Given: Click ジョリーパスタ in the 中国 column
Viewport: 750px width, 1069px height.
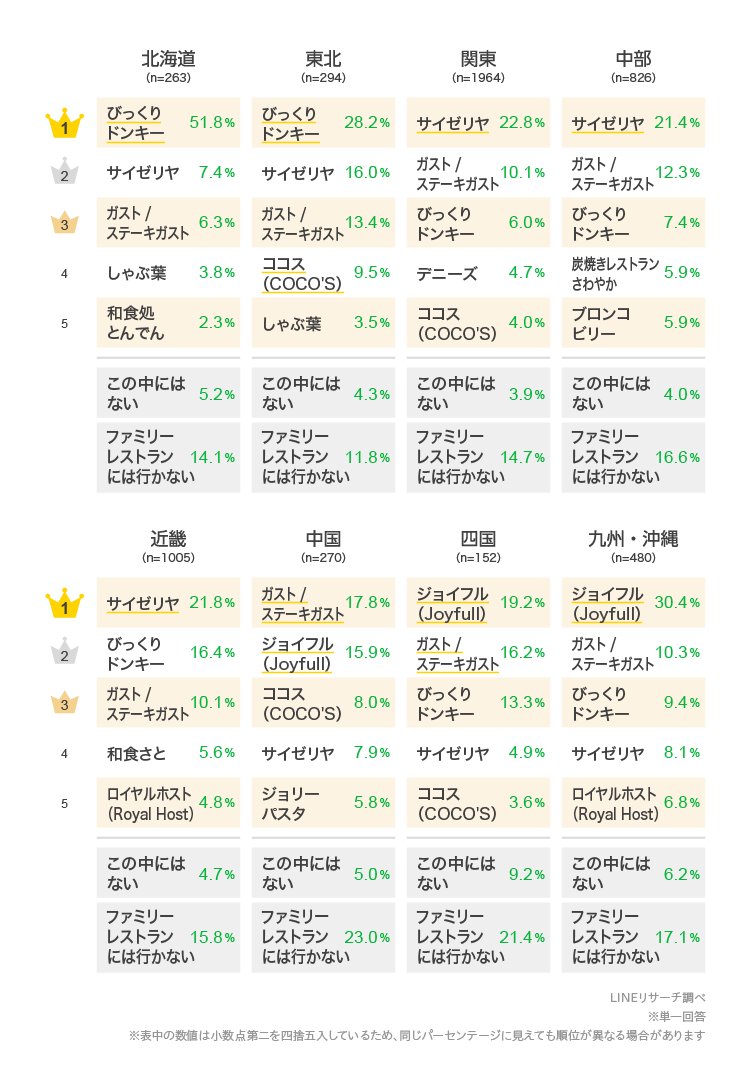Looking at the screenshot, I should click(x=291, y=803).
